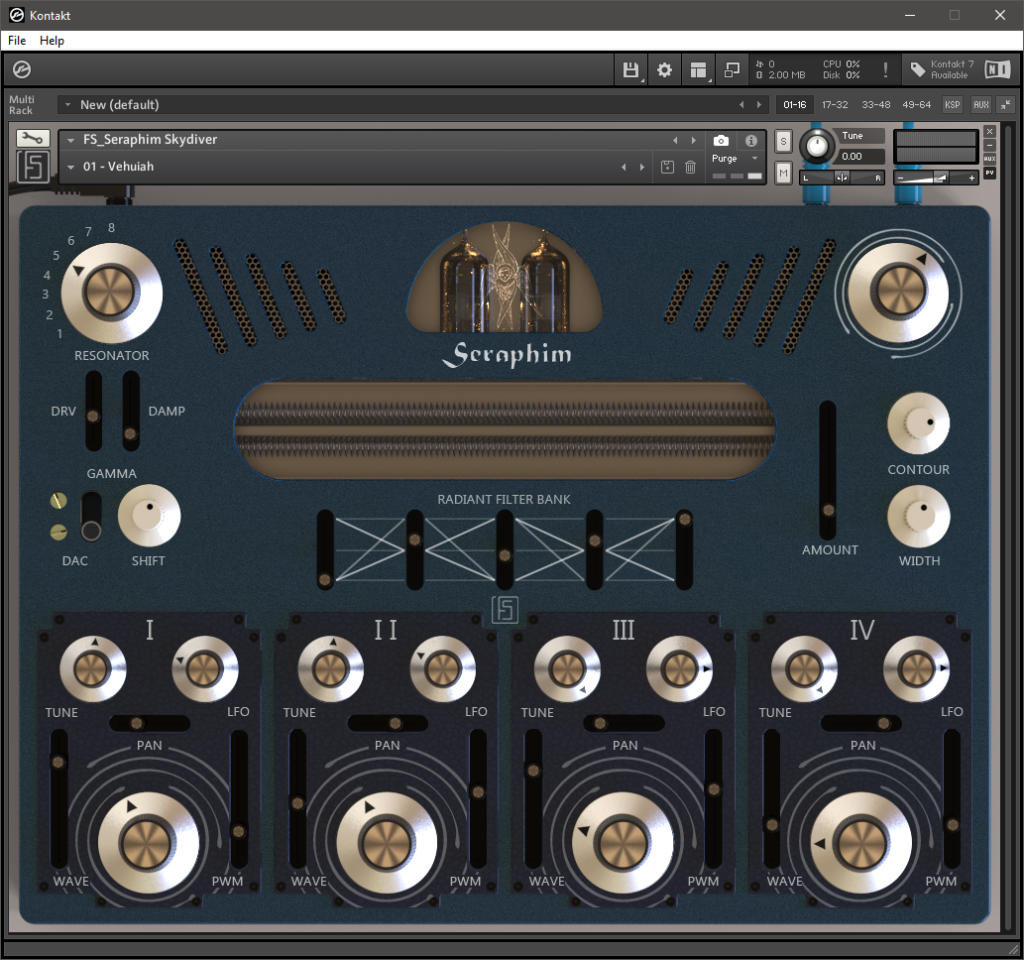Go to the next instrument with the right arrow
Screen dimensions: 1024x960
point(694,140)
